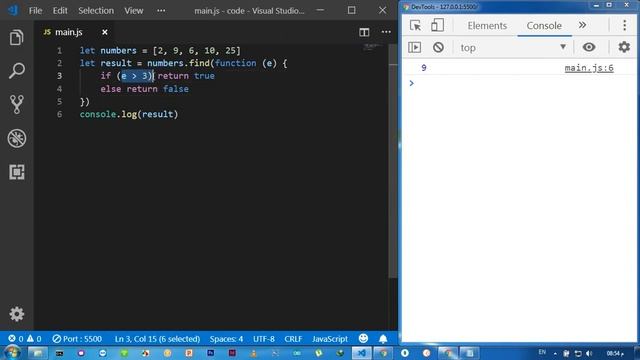
Task: Toggle console sidebar in DevTools
Action: point(414,47)
